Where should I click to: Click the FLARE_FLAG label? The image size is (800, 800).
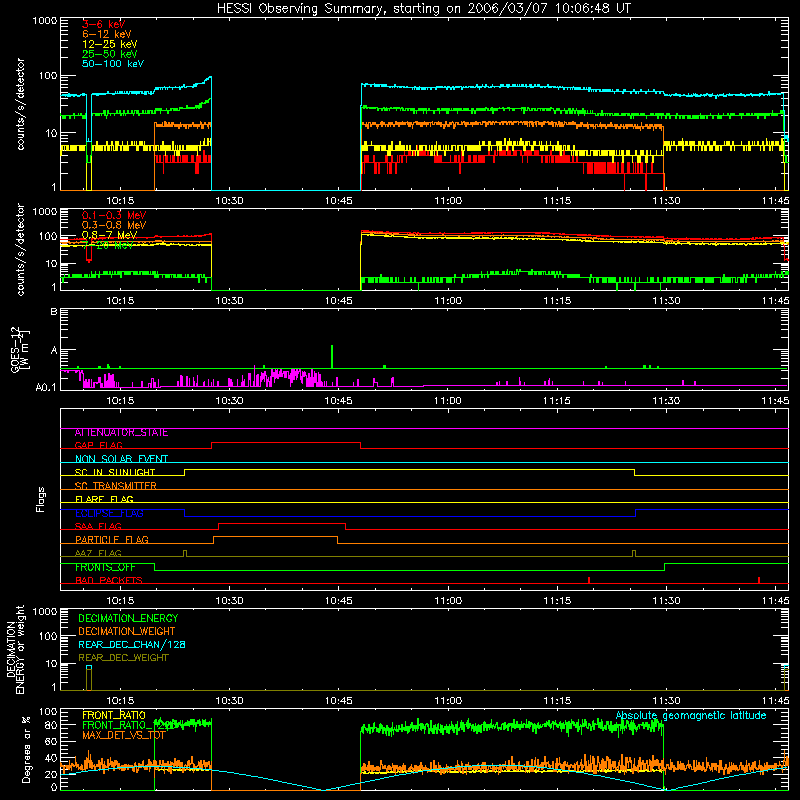click(104, 499)
